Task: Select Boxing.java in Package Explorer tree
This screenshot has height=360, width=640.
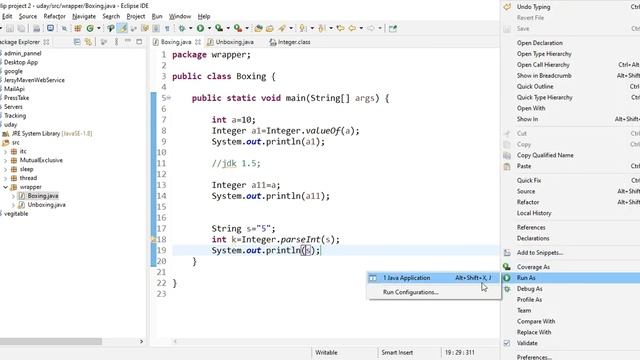Action: [x=42, y=196]
